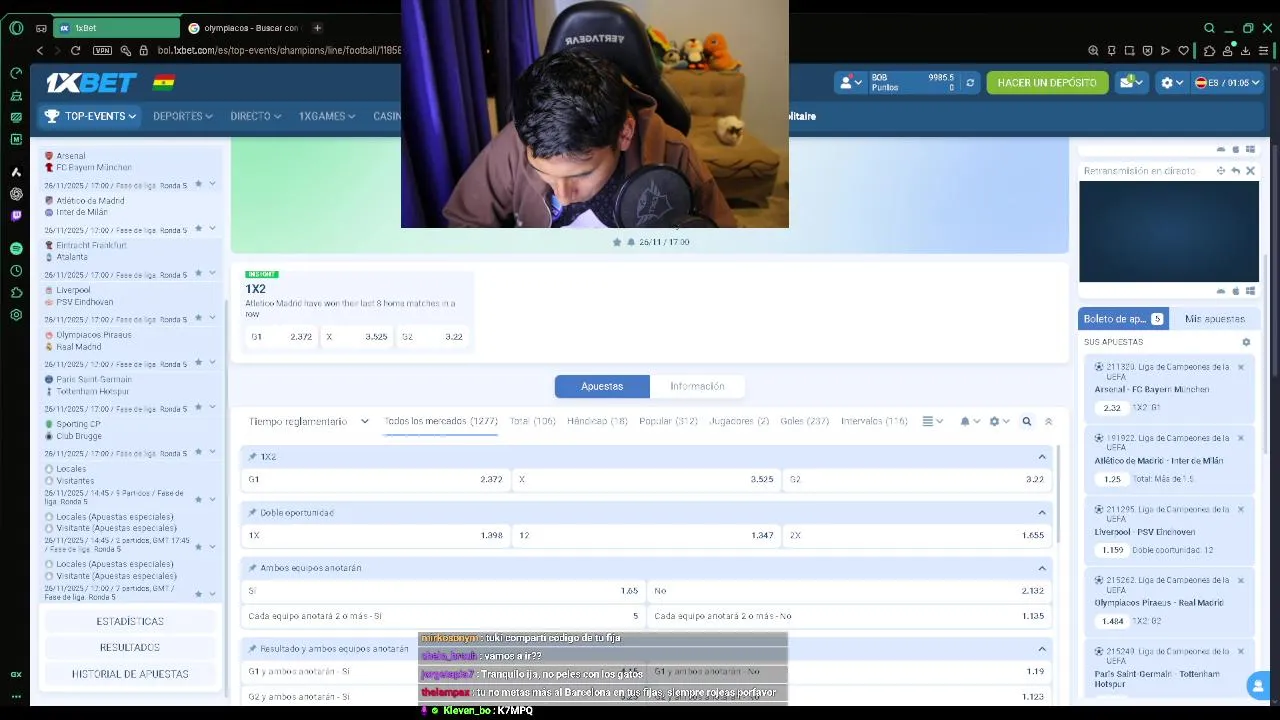1280x720 pixels.
Task: Open the DEPORTES menu
Action: [x=182, y=116]
